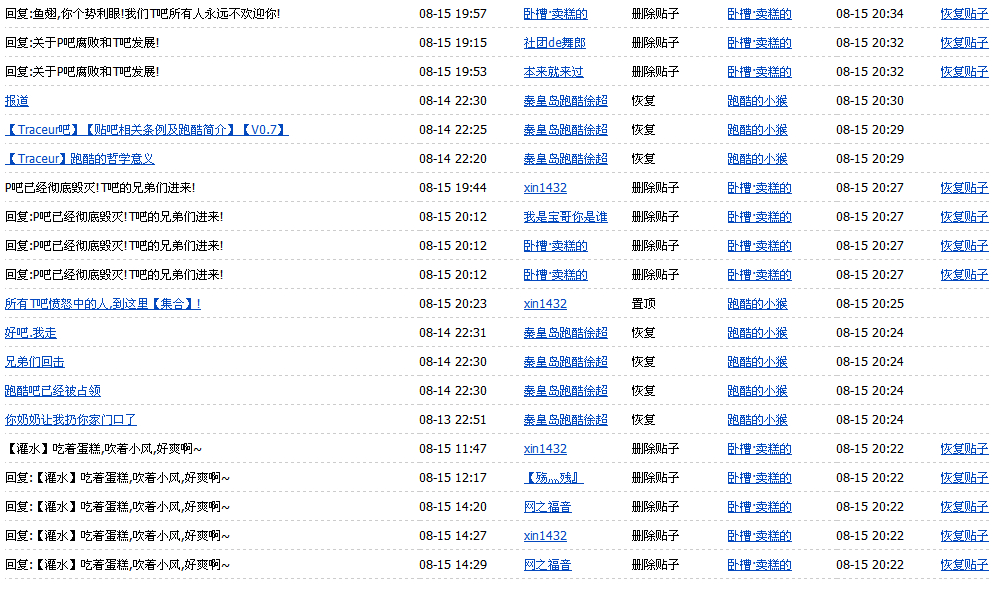This screenshot has height=589, width=1002.
Task: Select the operation time 08-15 20:30
Action: pos(870,101)
